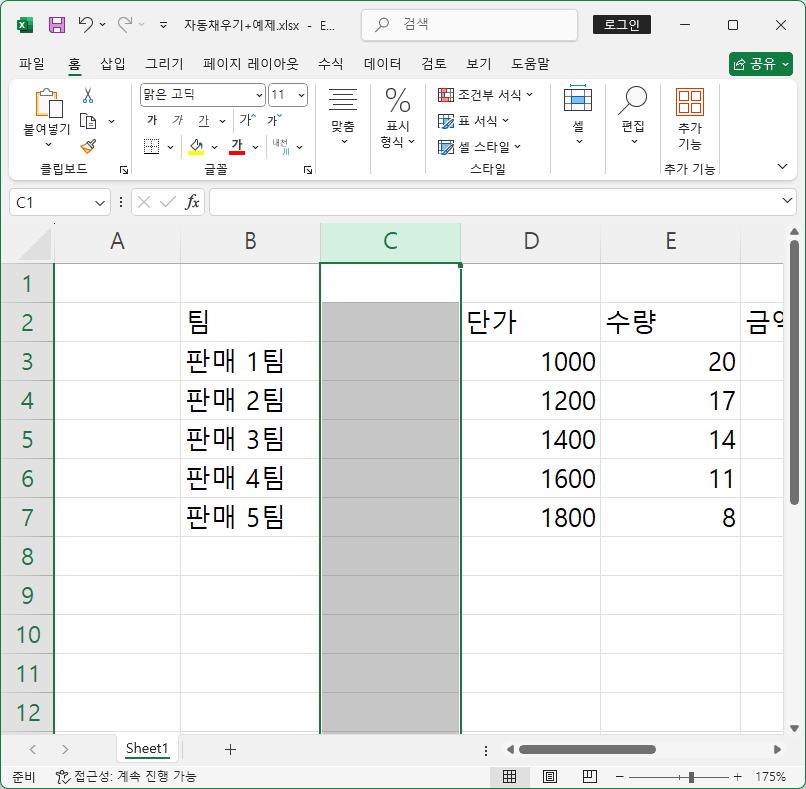806x789 pixels.
Task: Click the 접근성 accessibility status
Action: 126,776
